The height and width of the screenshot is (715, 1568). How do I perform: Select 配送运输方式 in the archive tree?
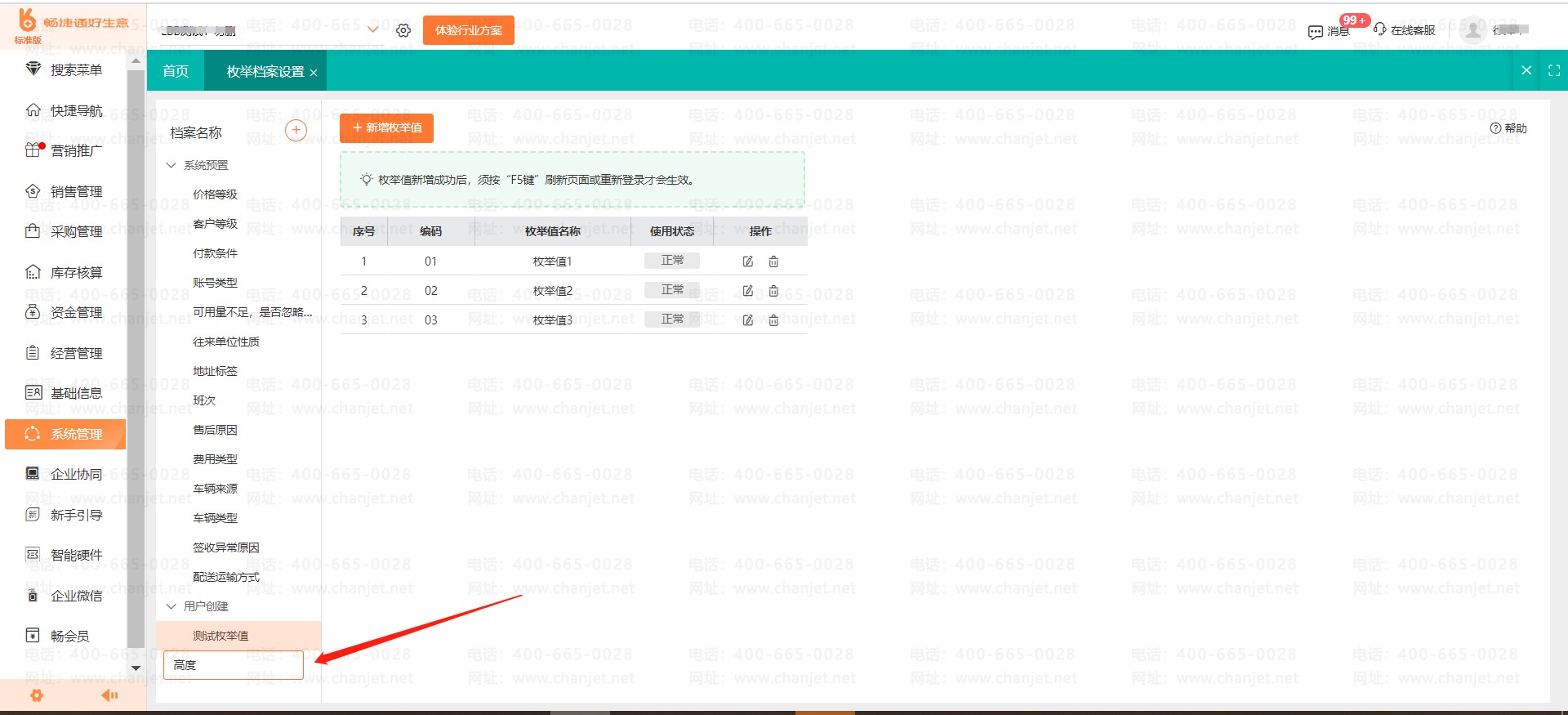click(x=226, y=577)
